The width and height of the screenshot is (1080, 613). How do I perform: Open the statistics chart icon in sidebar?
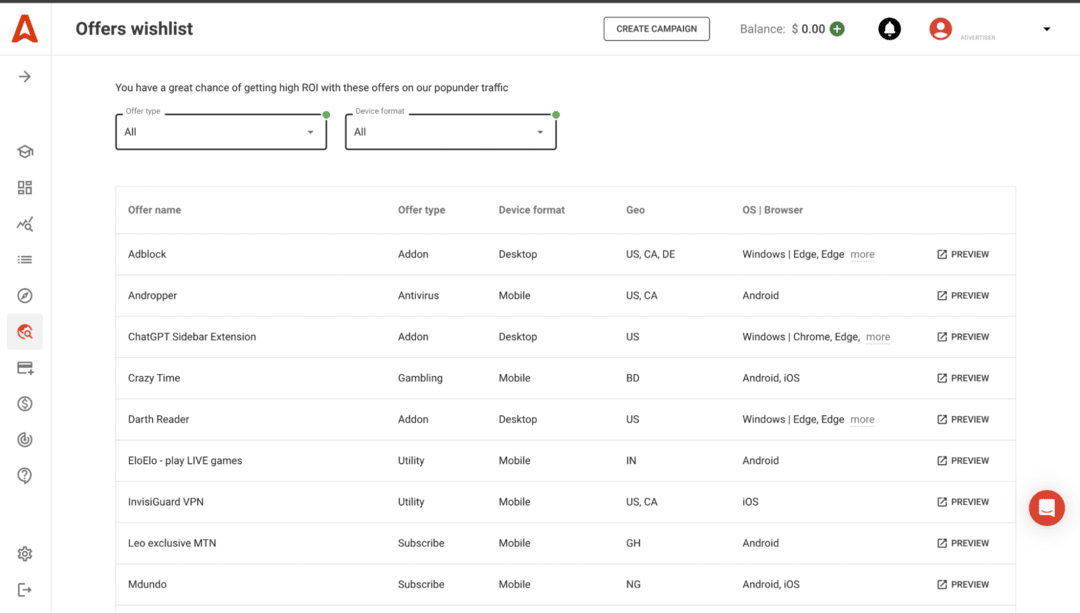[25, 224]
